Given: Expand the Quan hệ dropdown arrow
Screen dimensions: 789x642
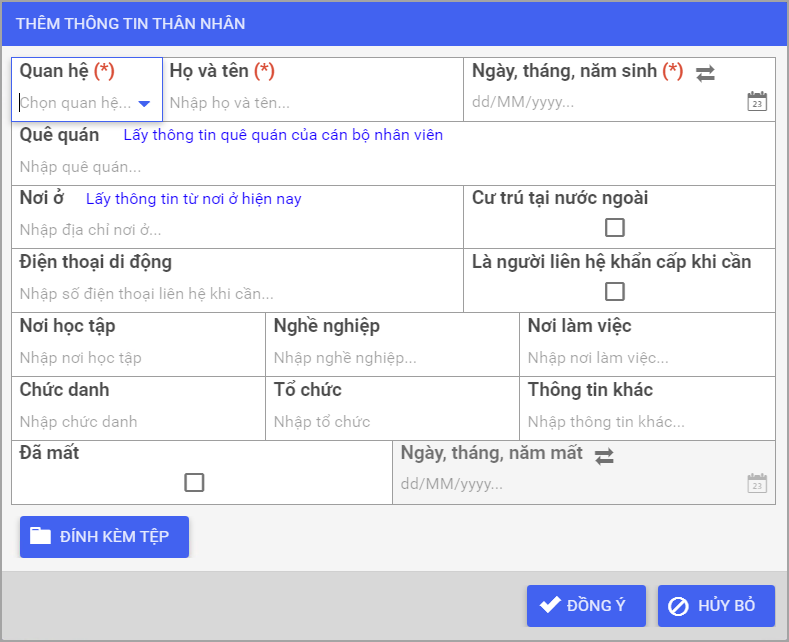Looking at the screenshot, I should pyautogui.click(x=144, y=104).
